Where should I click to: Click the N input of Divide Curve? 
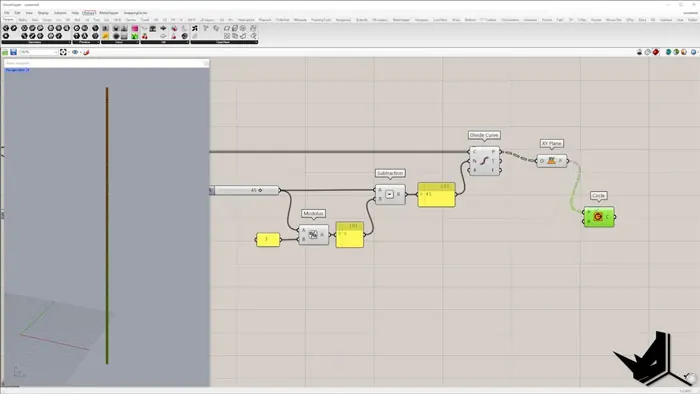(x=474, y=161)
